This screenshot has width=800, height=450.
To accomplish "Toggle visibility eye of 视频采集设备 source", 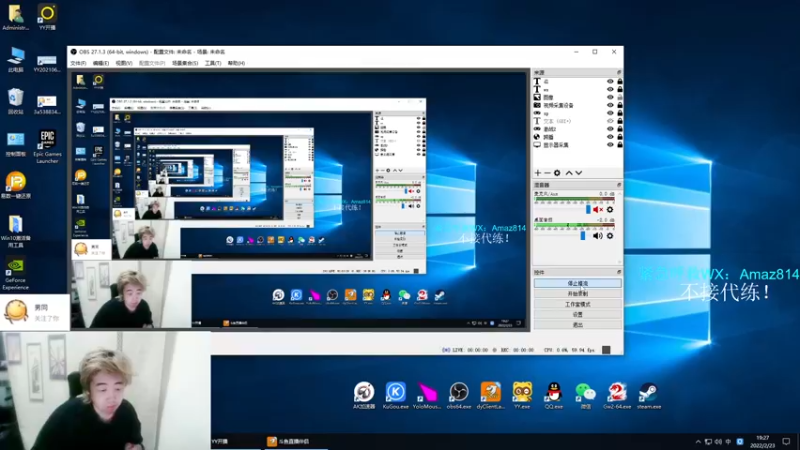I will click(610, 105).
